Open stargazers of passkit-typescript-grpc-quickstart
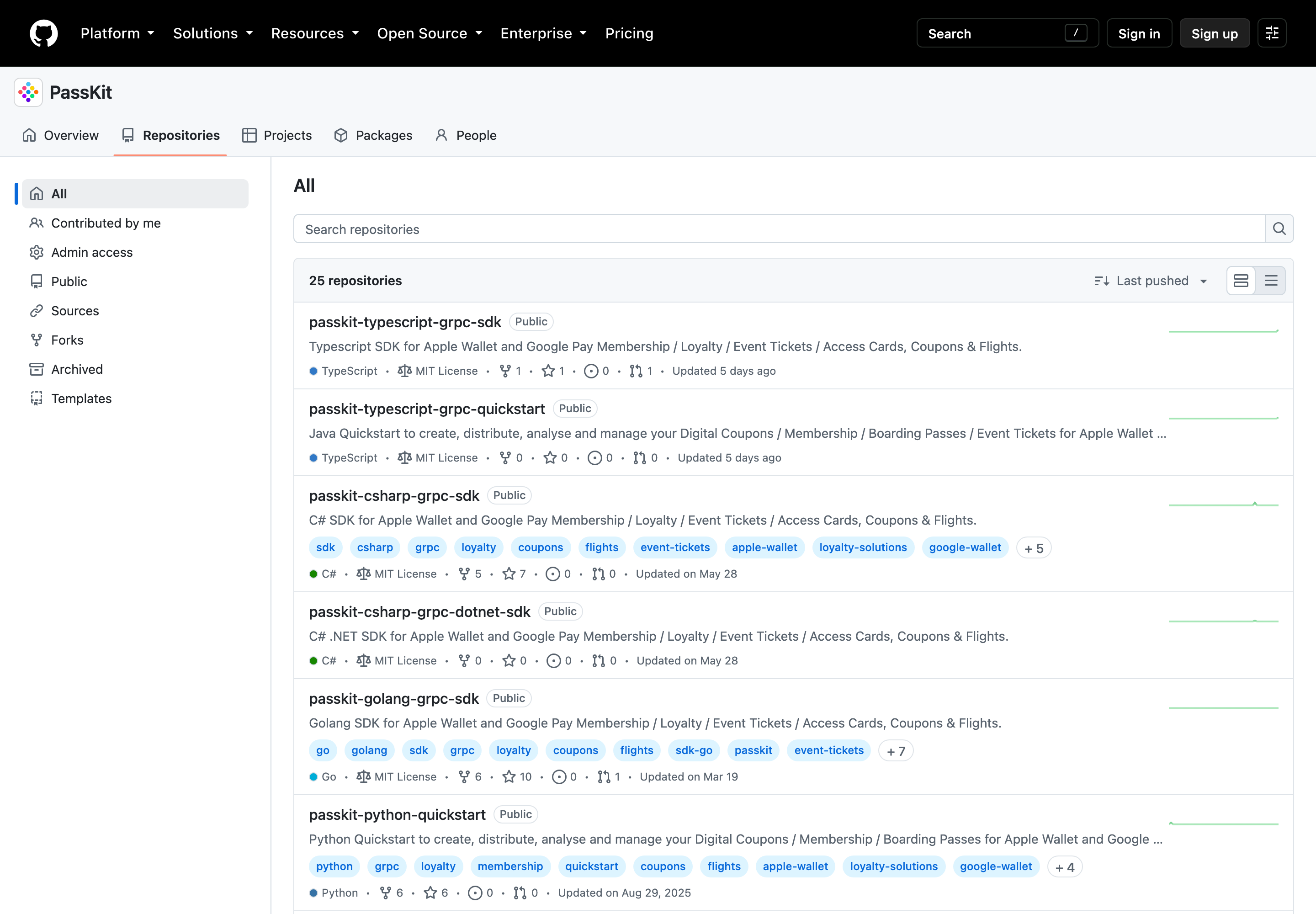Viewport: 1316px width, 914px height. 556,457
